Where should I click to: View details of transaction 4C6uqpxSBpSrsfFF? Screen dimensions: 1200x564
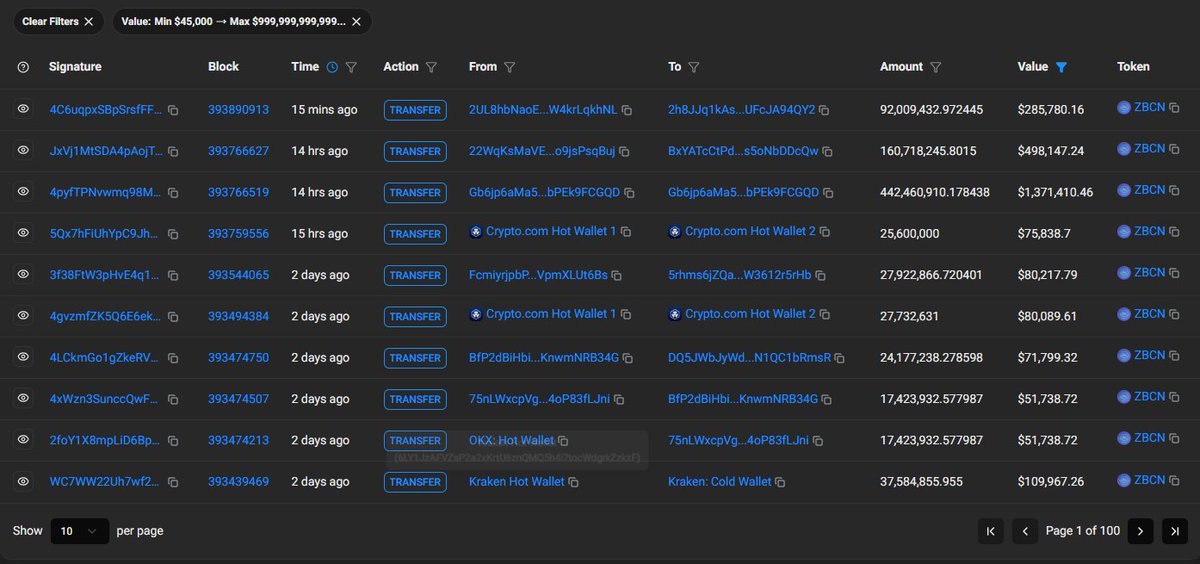(x=23, y=109)
